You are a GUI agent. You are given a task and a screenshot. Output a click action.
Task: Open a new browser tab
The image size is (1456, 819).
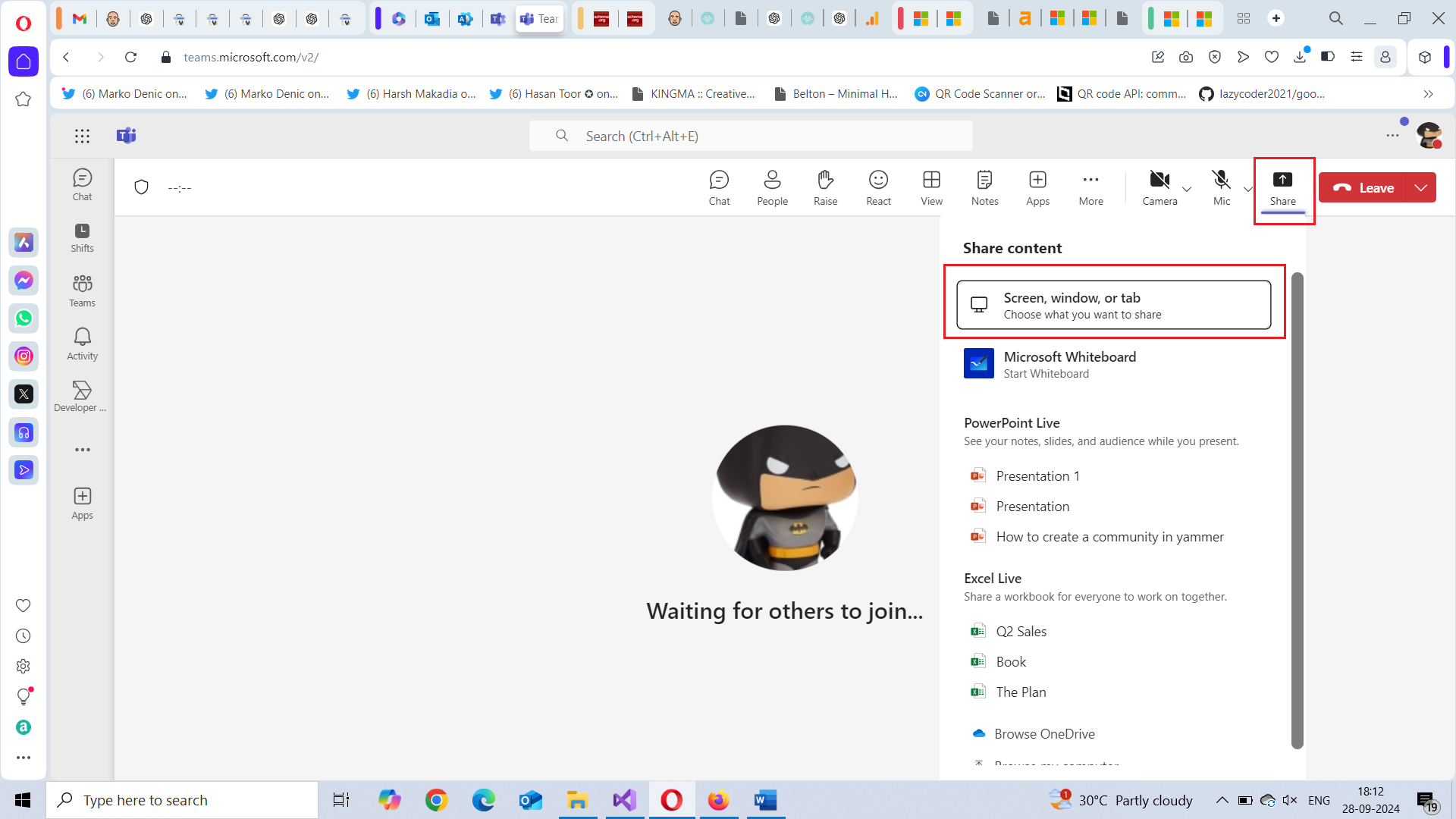click(1276, 18)
